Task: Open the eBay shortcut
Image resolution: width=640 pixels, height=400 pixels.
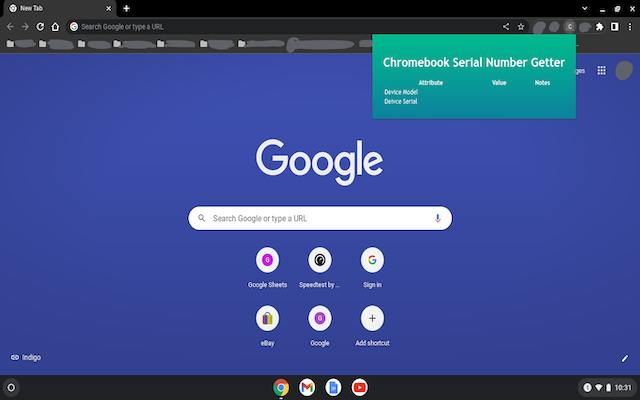Action: click(x=267, y=325)
